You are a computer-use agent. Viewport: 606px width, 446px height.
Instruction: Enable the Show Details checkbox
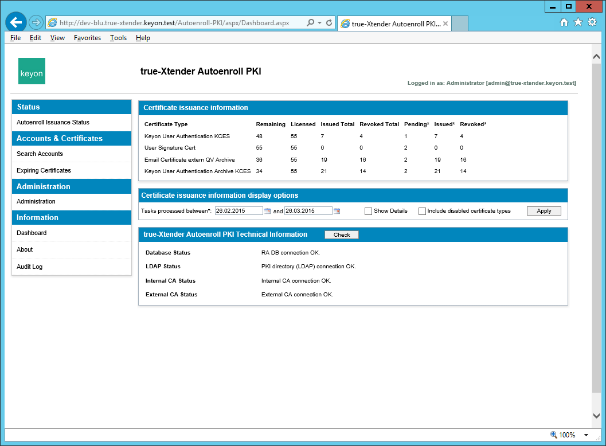point(368,211)
